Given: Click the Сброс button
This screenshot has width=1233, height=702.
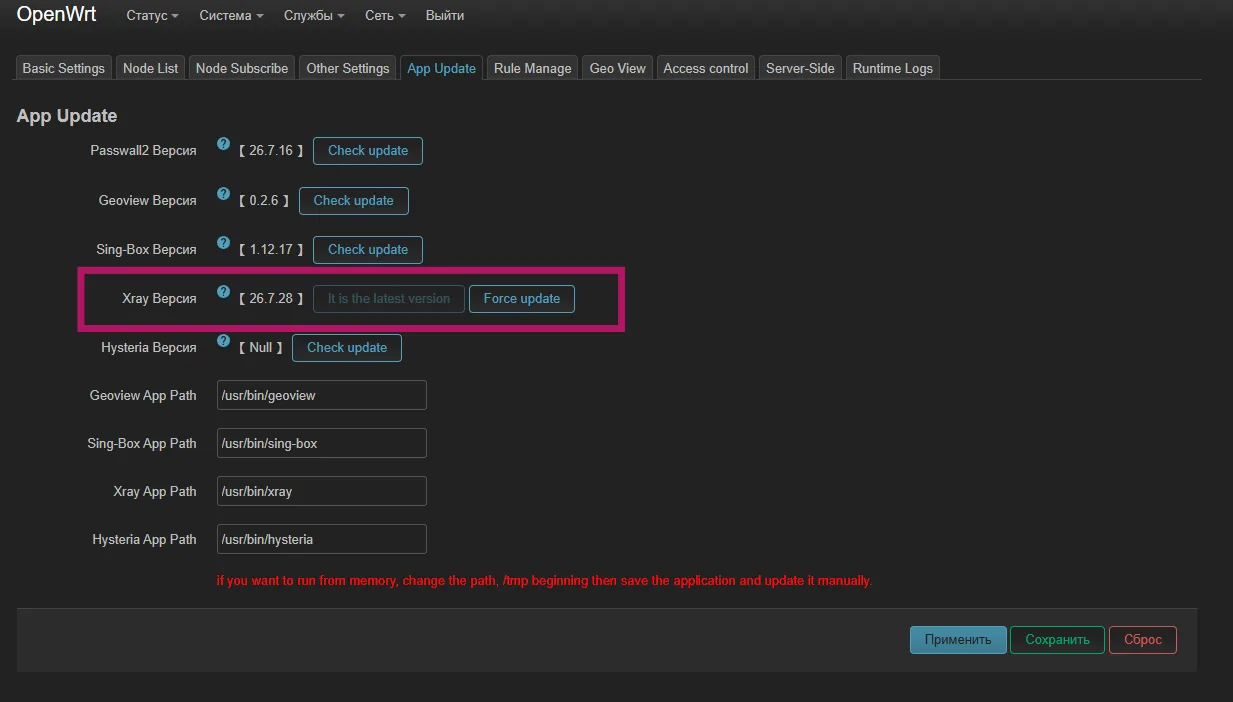Looking at the screenshot, I should click(x=1143, y=640).
